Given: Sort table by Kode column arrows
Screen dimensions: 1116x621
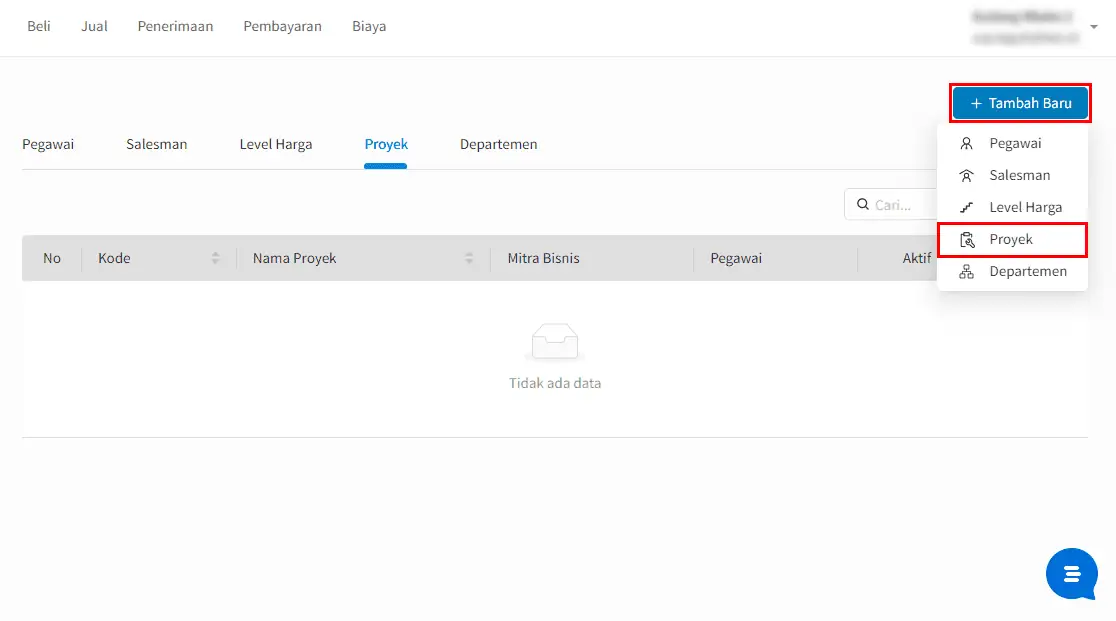Looking at the screenshot, I should (215, 258).
